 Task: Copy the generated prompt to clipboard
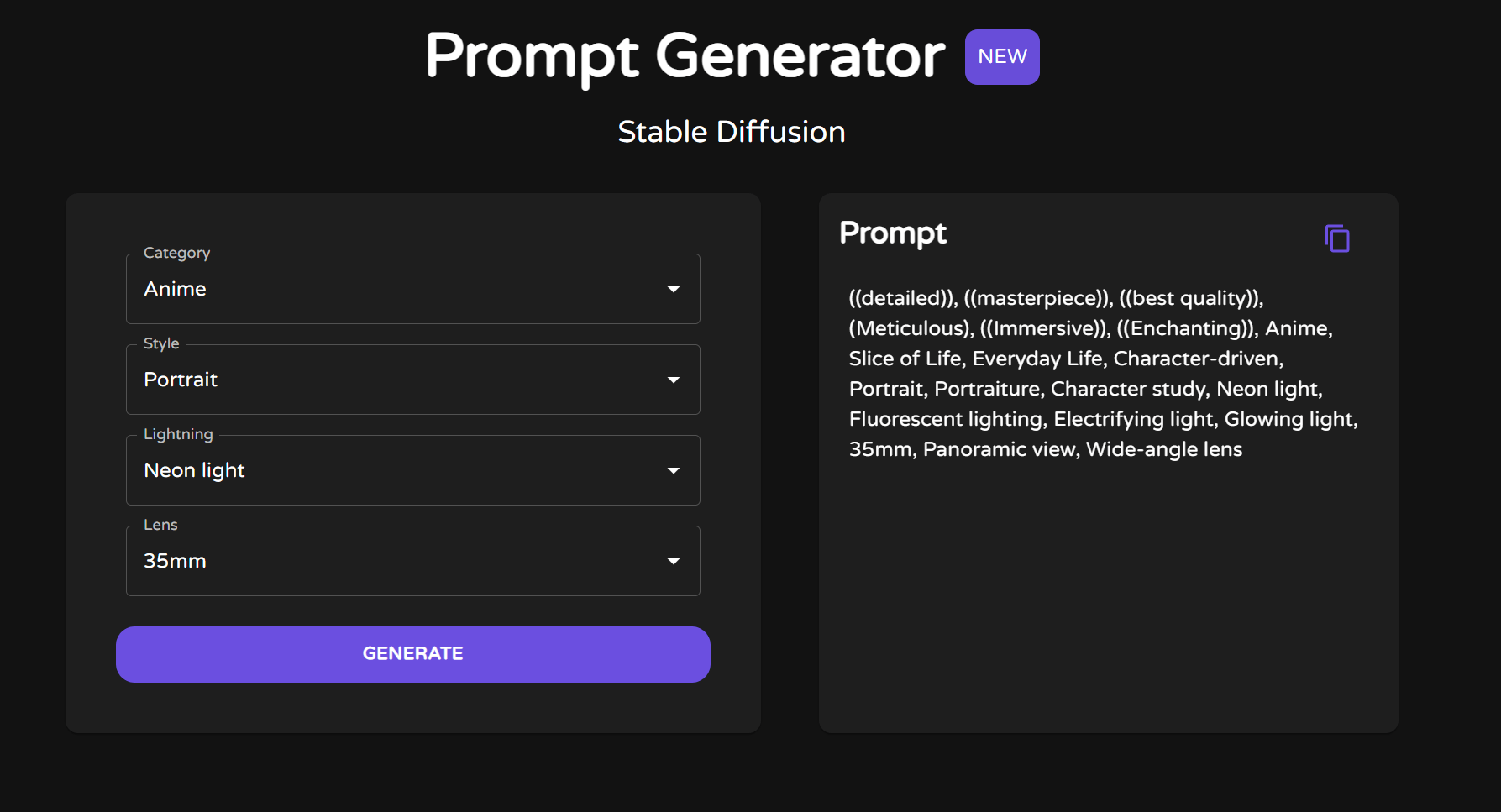[x=1336, y=238]
